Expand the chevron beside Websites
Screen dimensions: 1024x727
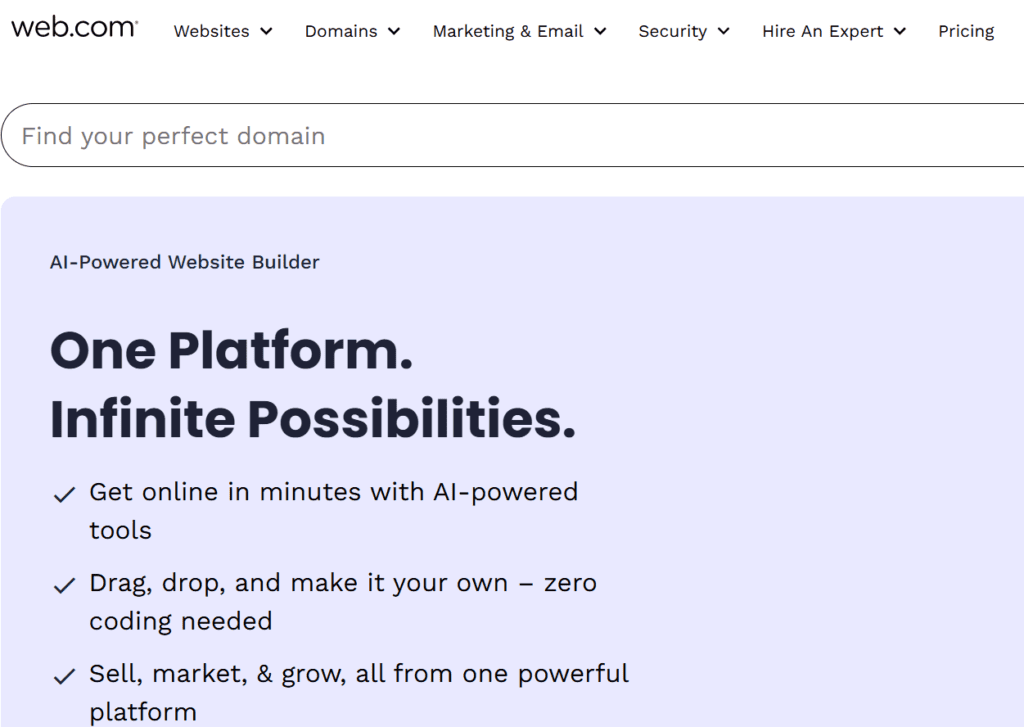pyautogui.click(x=266, y=31)
